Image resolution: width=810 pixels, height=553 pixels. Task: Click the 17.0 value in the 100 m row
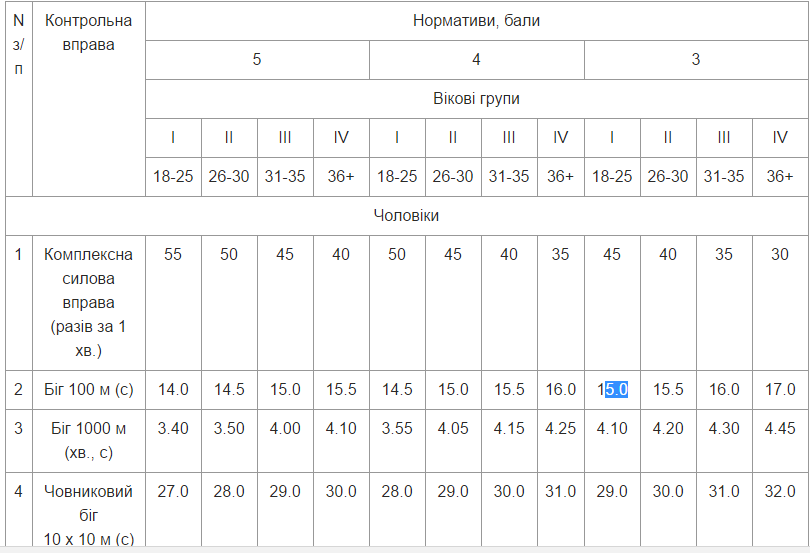click(780, 389)
